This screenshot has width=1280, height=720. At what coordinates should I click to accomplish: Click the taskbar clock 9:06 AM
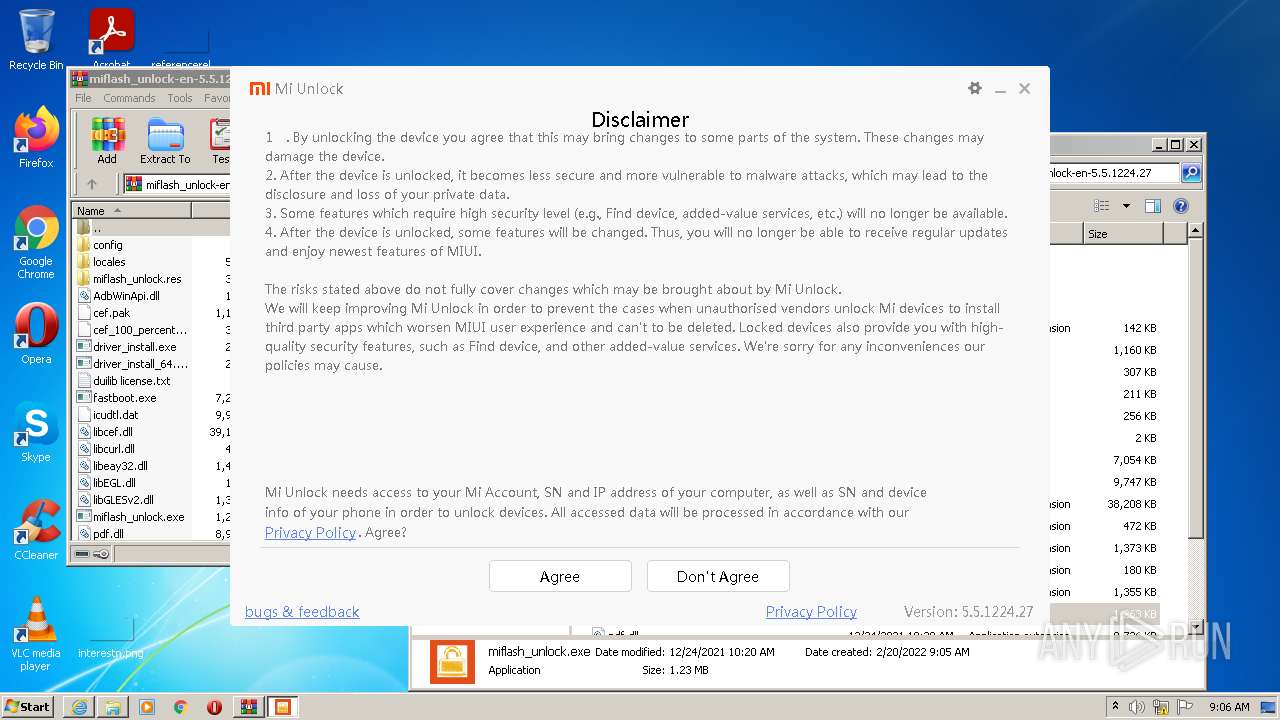coord(1229,706)
